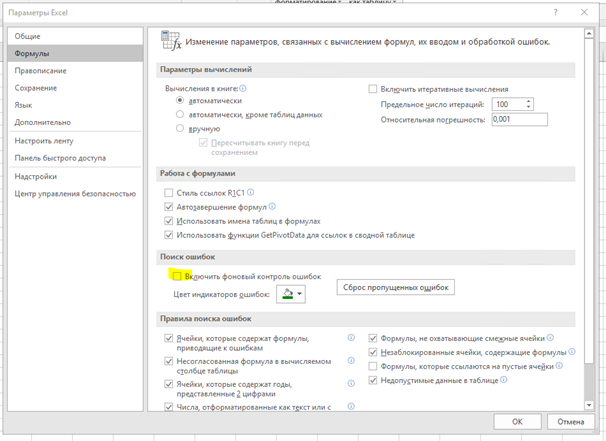606x441 pixels.
Task: Click info icon for numbers formatted as text
Action: pos(351,406)
